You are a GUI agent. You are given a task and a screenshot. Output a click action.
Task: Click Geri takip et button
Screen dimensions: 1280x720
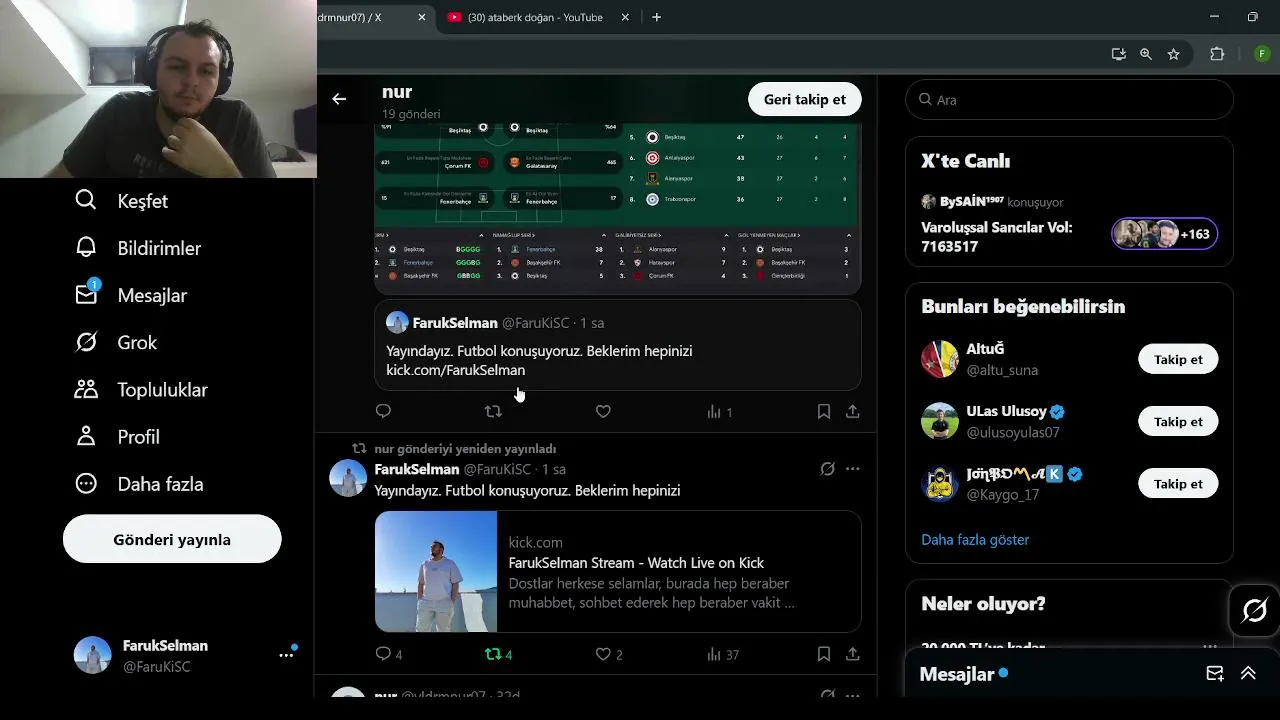coord(805,99)
